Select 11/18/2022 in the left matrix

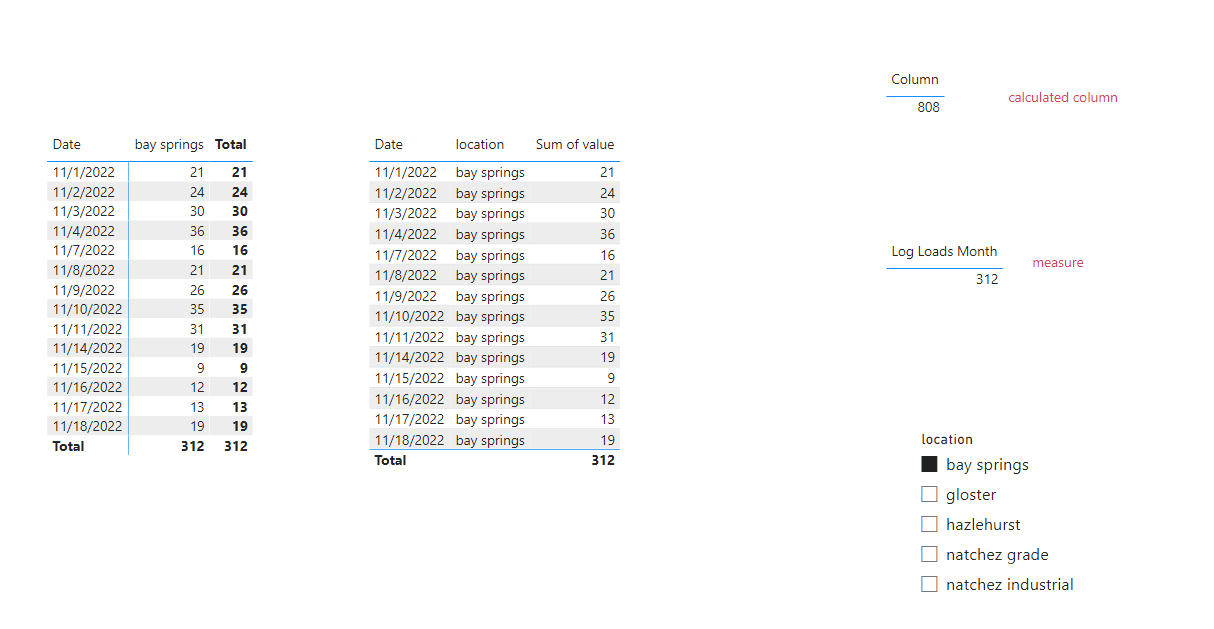87,426
